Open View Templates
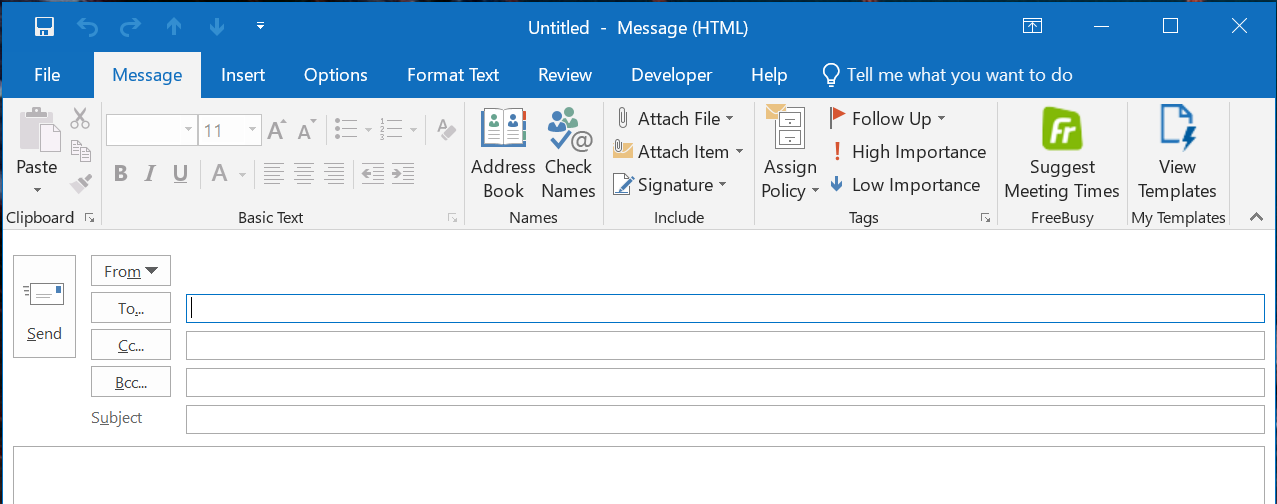The height and width of the screenshot is (504, 1277). [1177, 152]
